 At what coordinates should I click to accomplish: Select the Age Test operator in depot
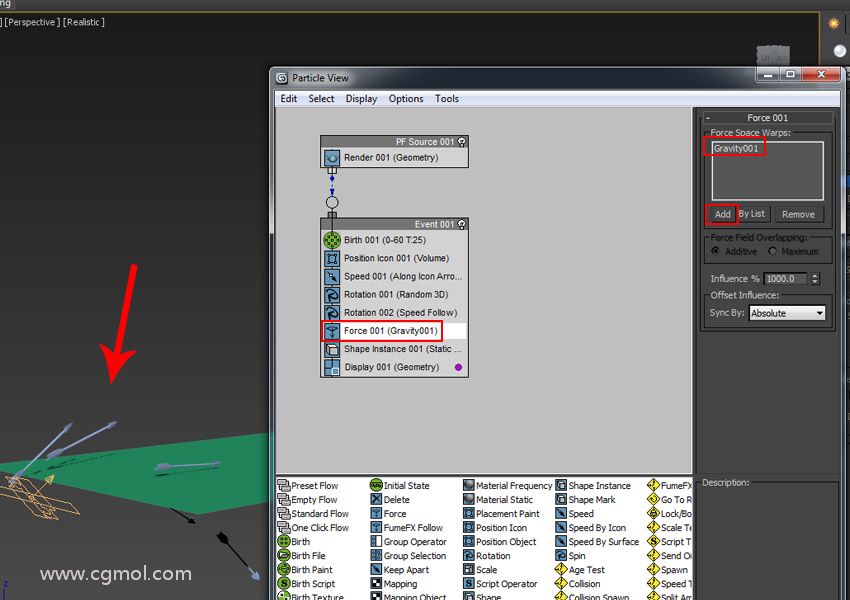pyautogui.click(x=579, y=570)
